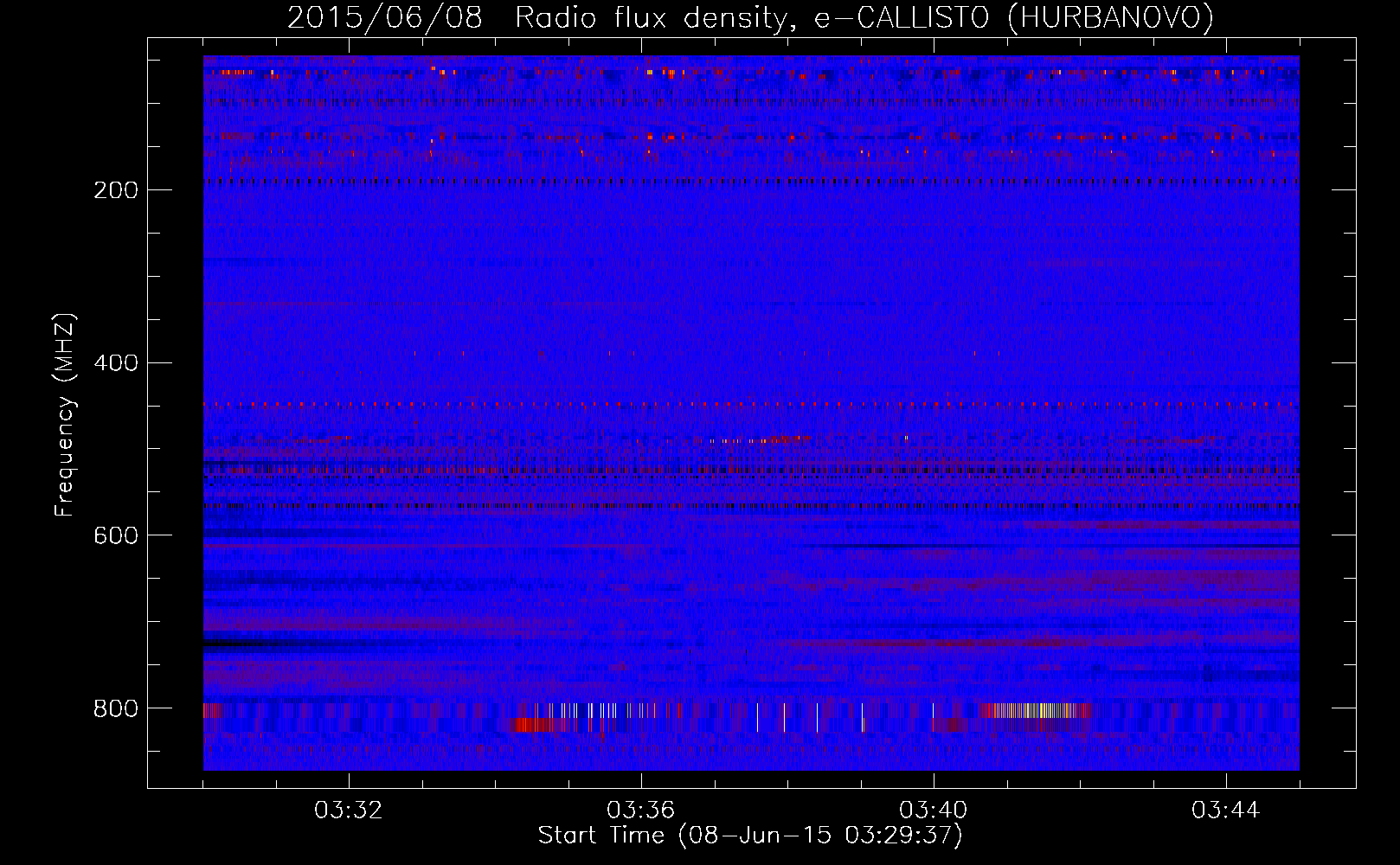Viewport: 1400px width, 865px height.
Task: Click the plot title 'Radio flux density, e-CALLISTO (HURBANOVO)'
Action: (864, 18)
